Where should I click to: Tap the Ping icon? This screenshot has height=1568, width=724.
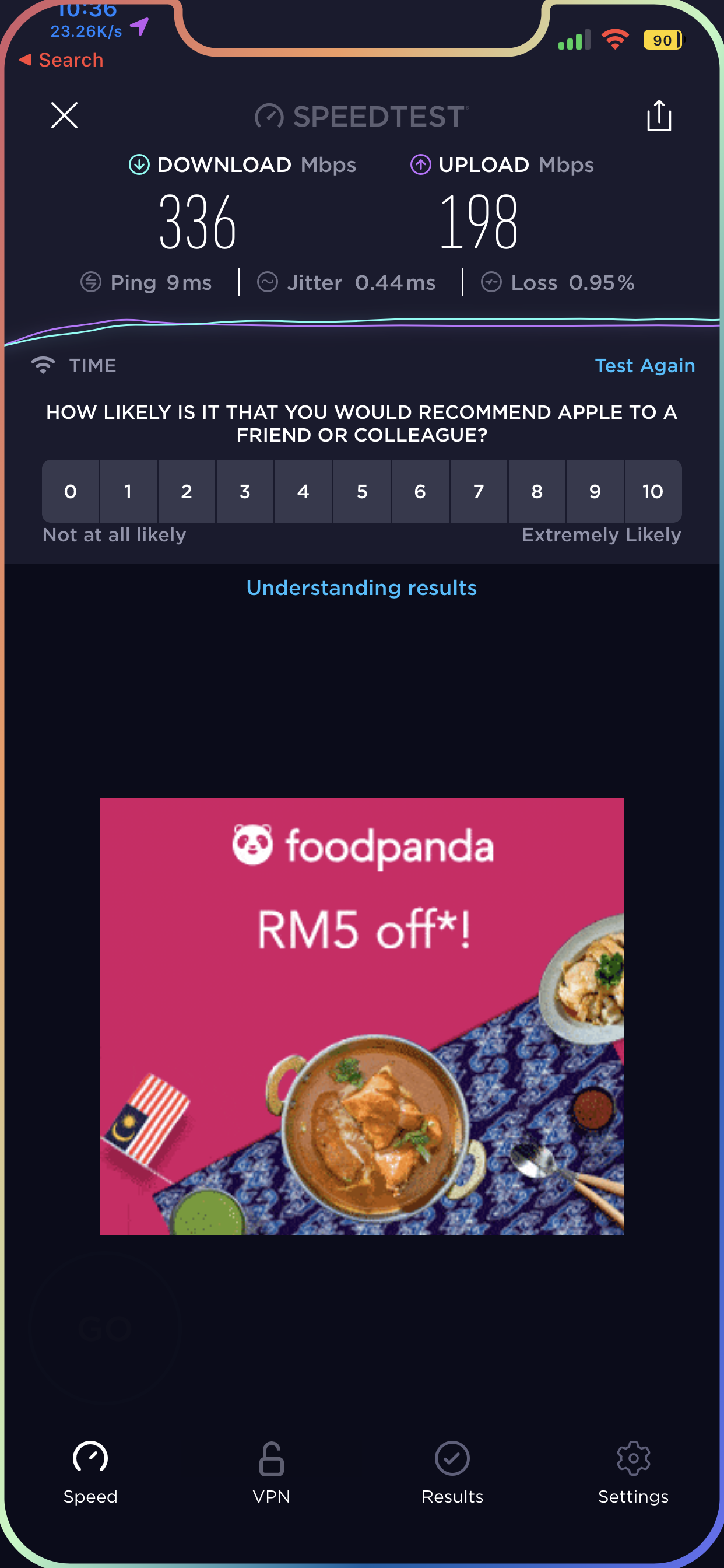pyautogui.click(x=92, y=282)
